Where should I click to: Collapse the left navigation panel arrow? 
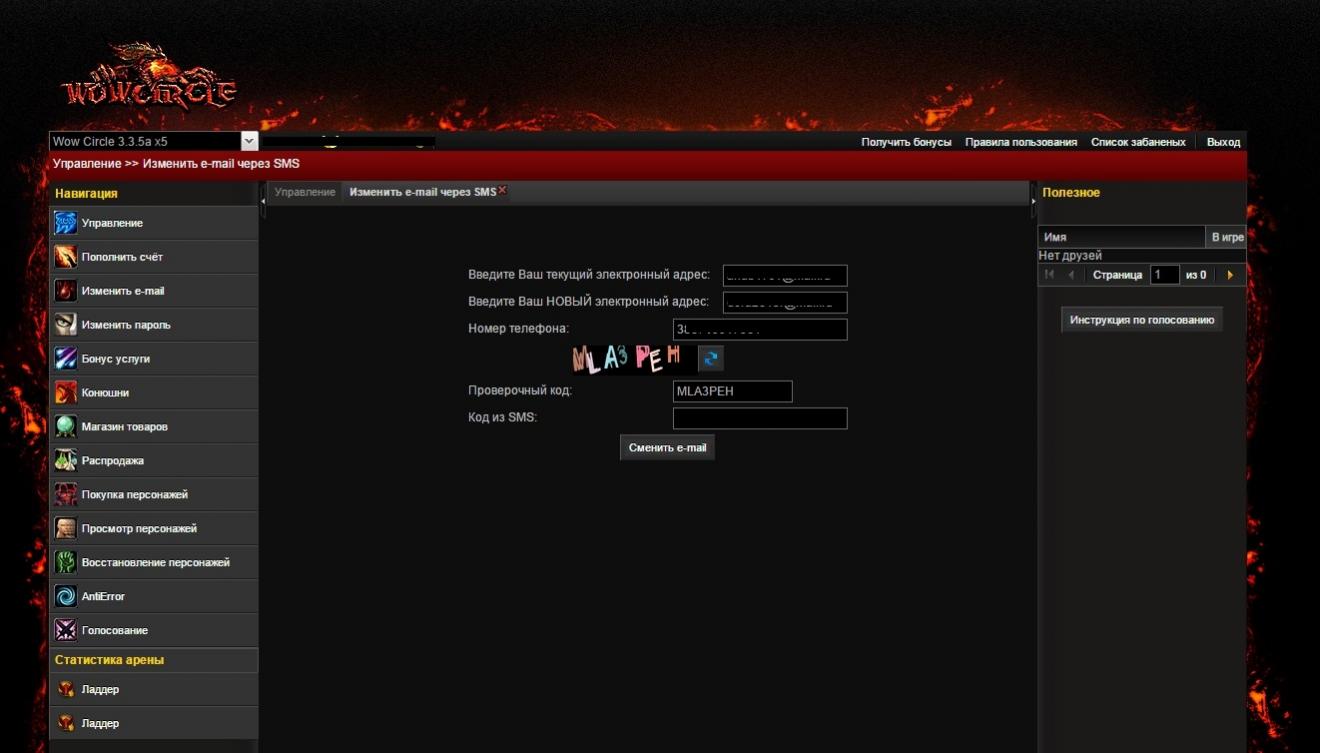point(263,200)
